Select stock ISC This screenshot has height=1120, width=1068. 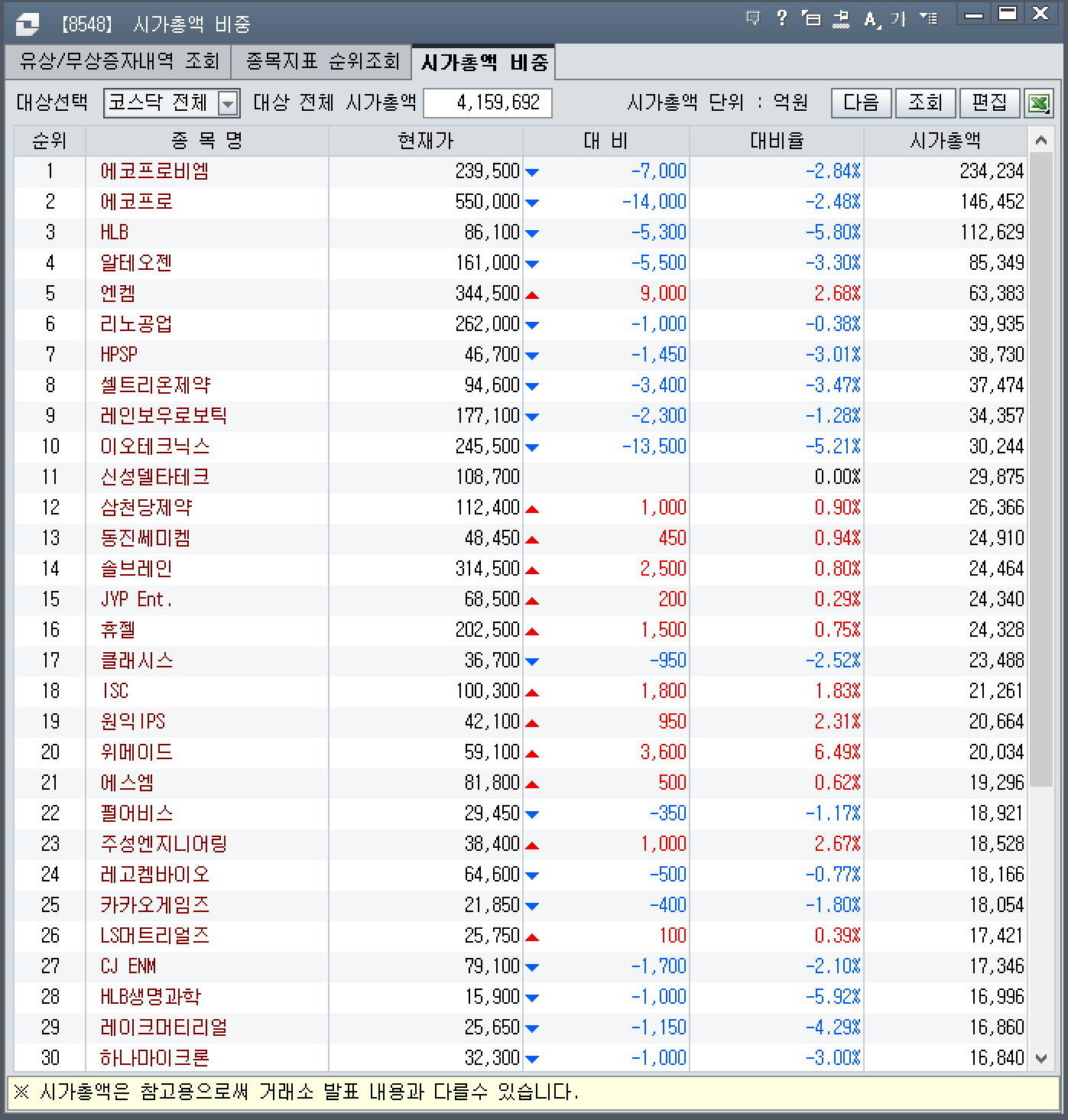(x=115, y=691)
